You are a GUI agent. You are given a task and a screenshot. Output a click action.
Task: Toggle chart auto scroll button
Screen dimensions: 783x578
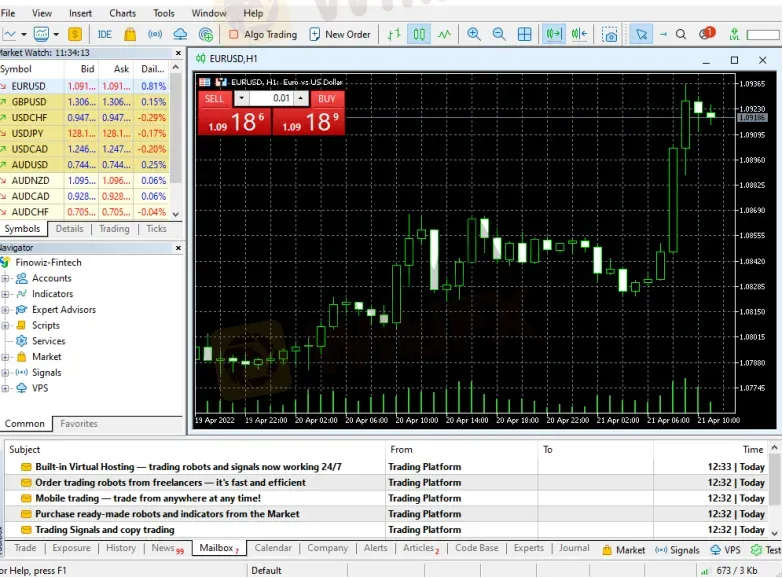click(553, 34)
